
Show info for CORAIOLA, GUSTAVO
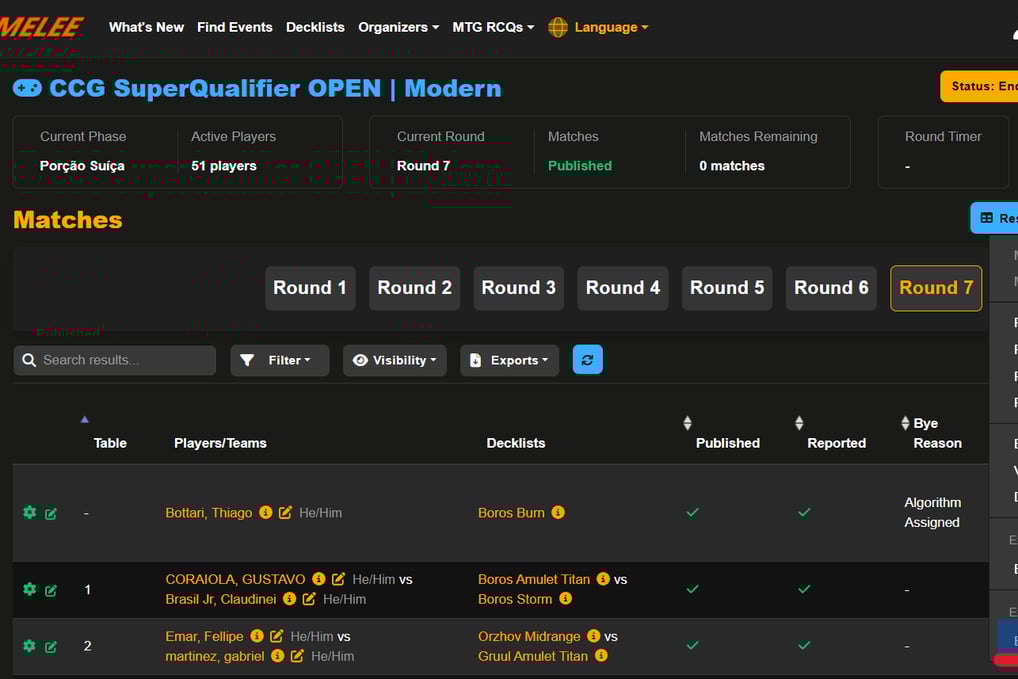[318, 578]
